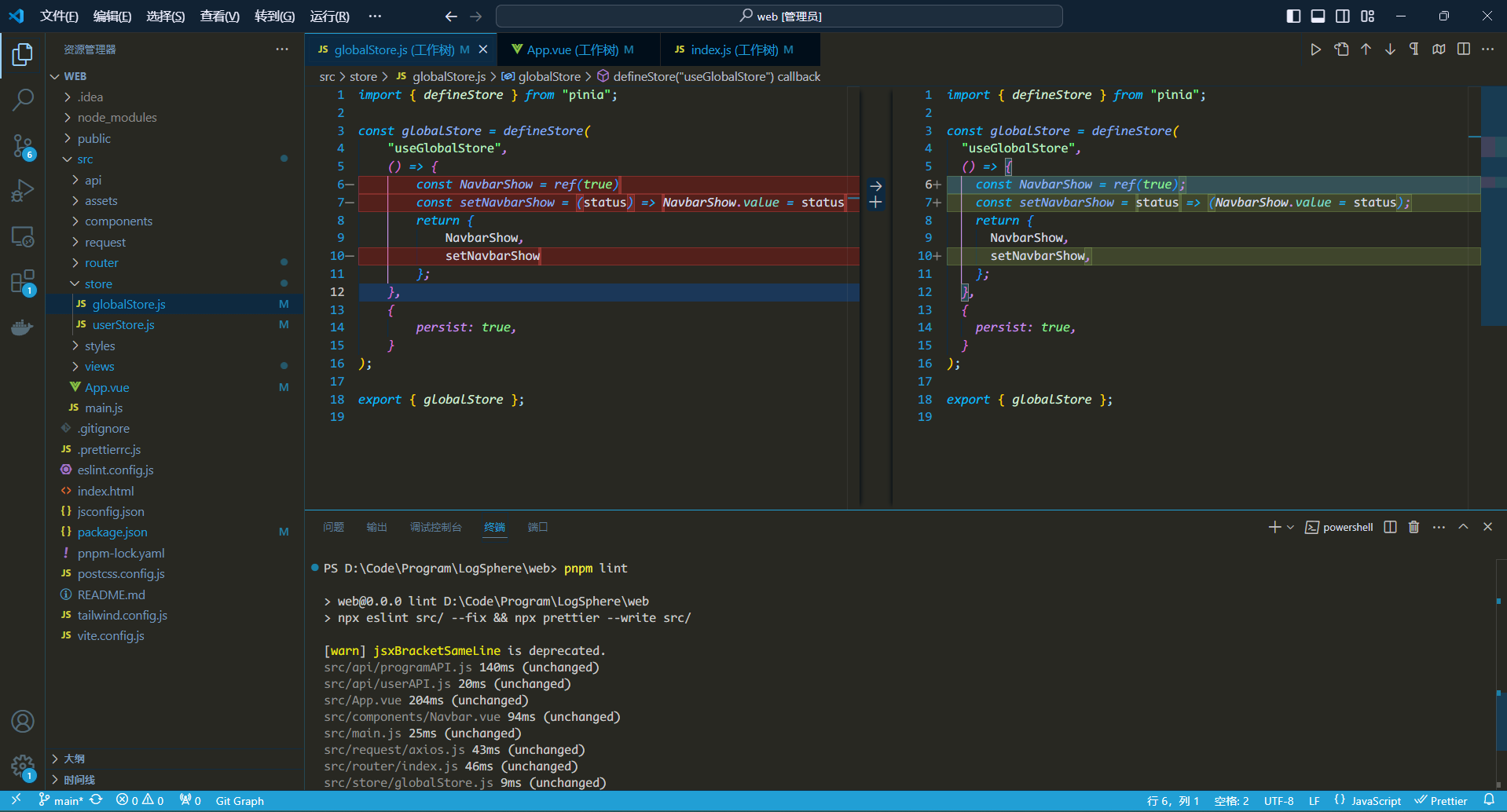Screen dimensions: 1507x812
Task: Open customize layout options
Action: (1368, 16)
